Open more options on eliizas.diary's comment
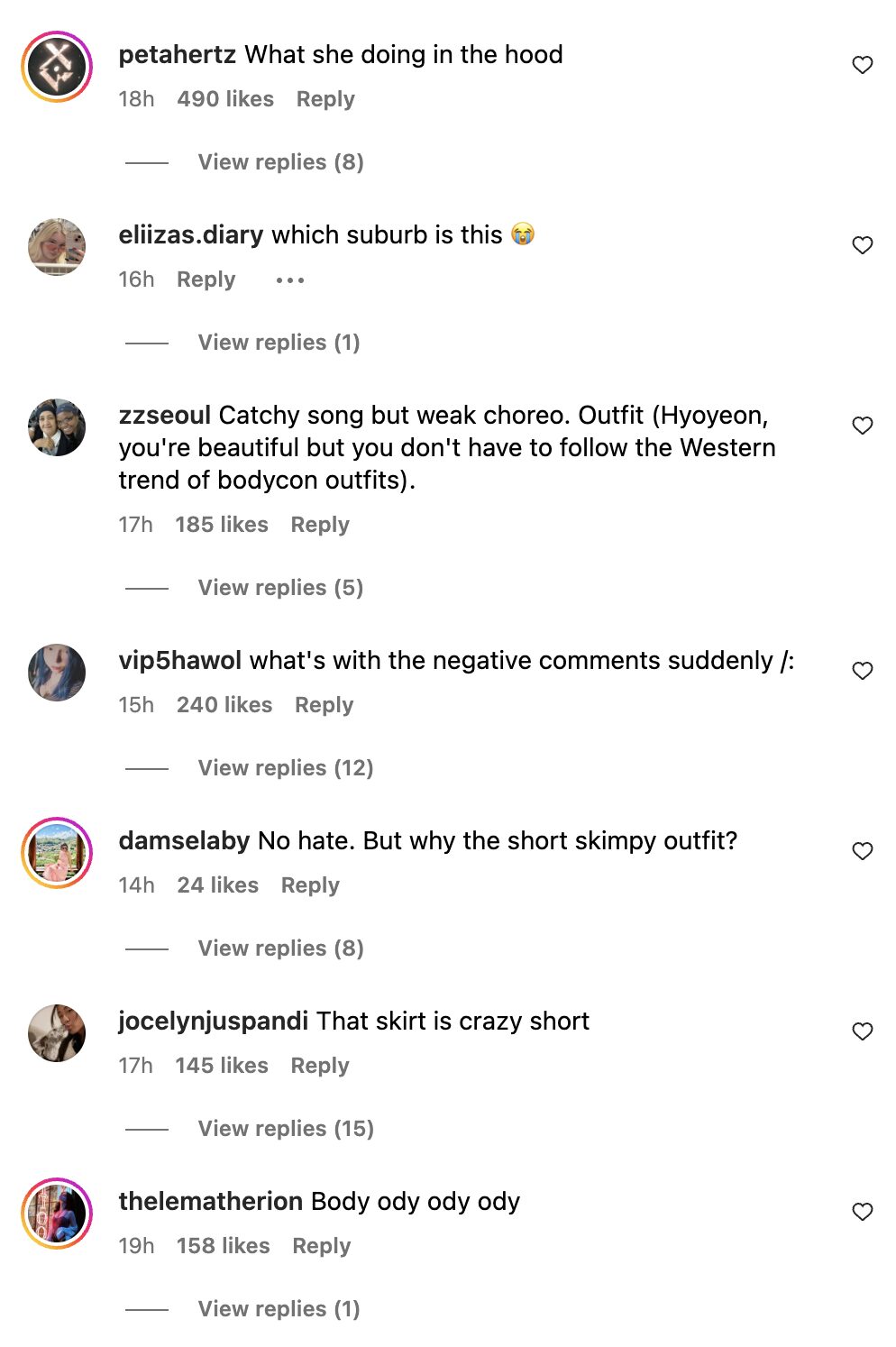The height and width of the screenshot is (1347, 896). [x=289, y=280]
